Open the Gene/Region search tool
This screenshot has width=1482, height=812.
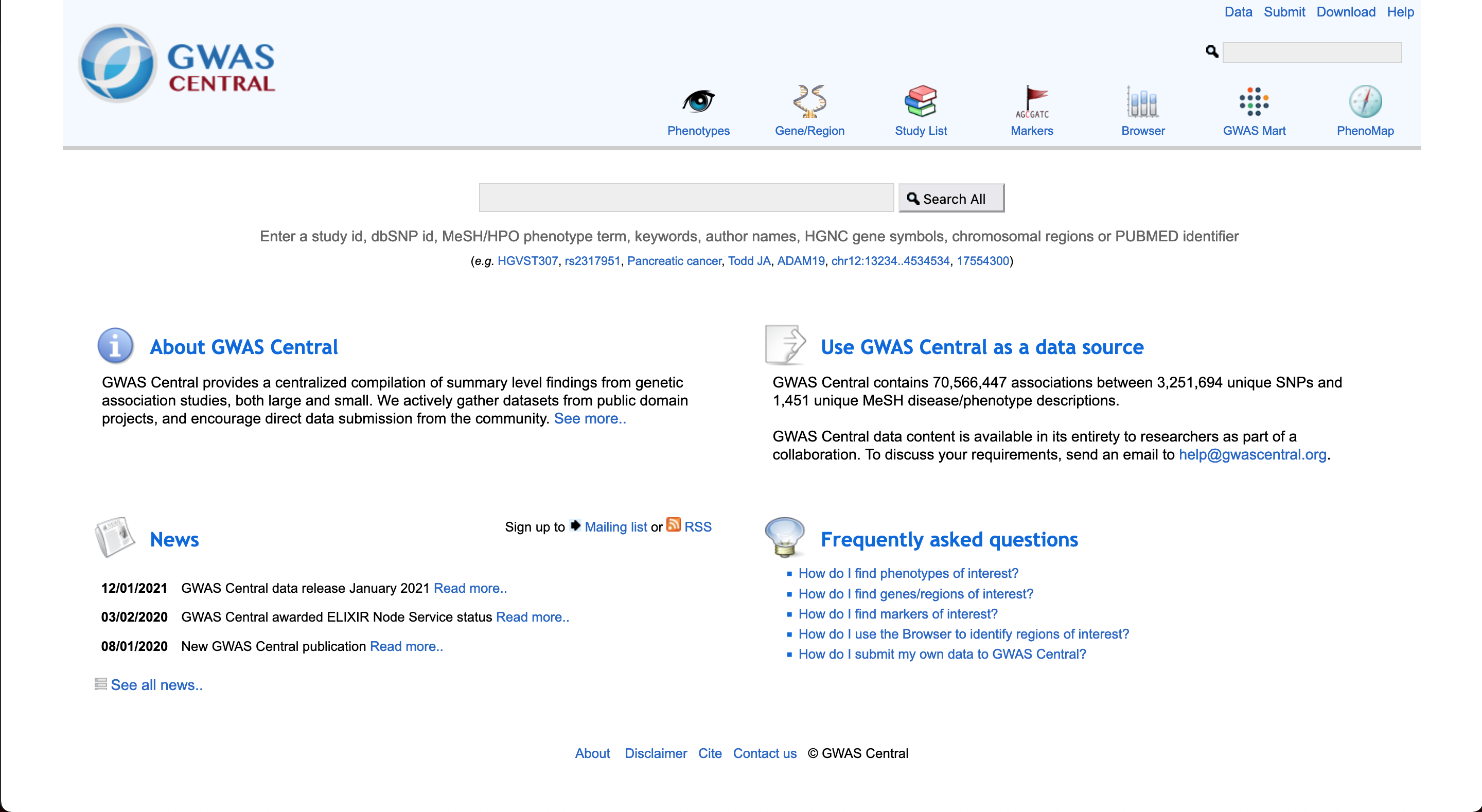810,110
